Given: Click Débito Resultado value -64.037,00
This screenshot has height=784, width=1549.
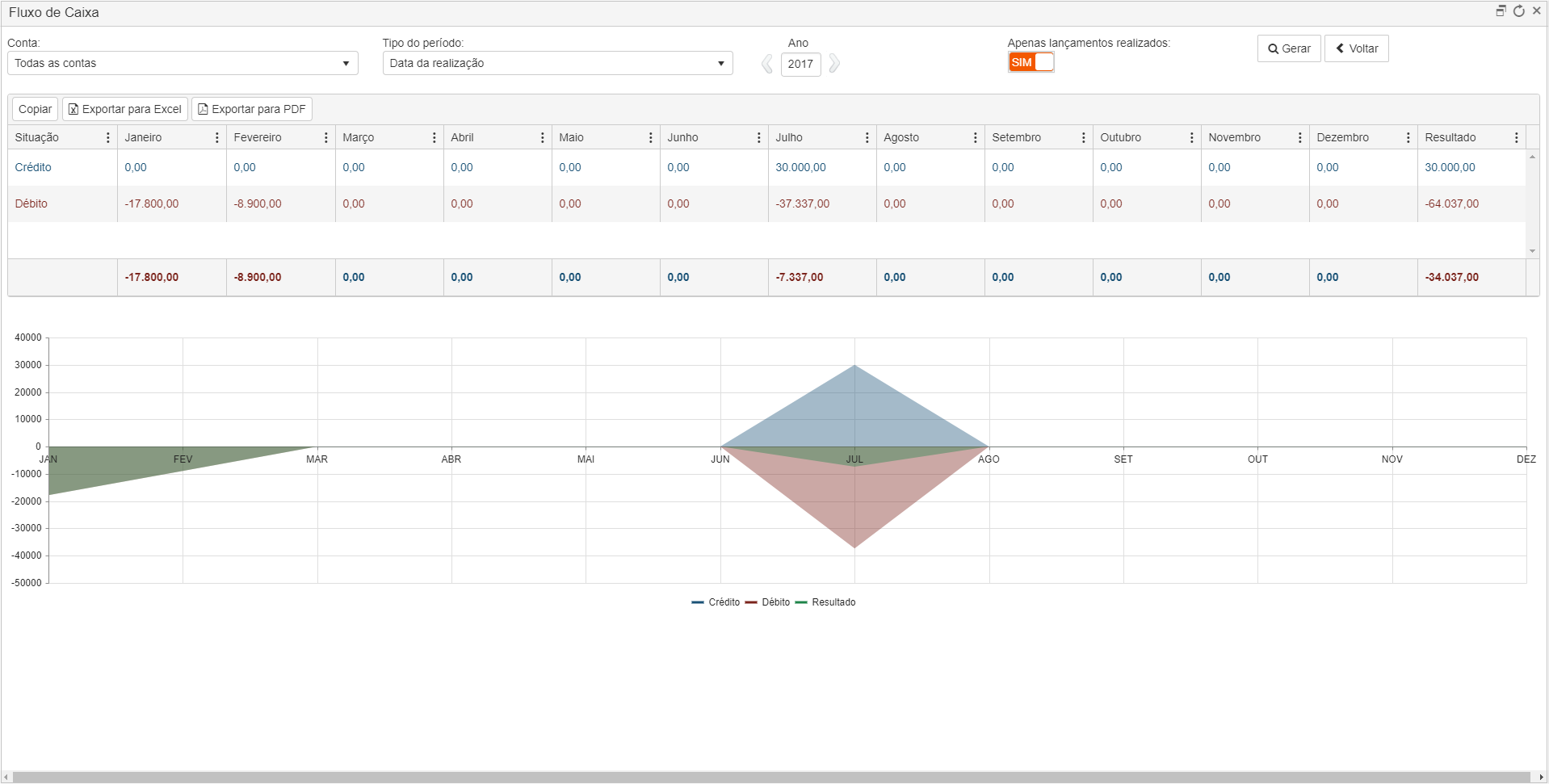Looking at the screenshot, I should [1452, 204].
